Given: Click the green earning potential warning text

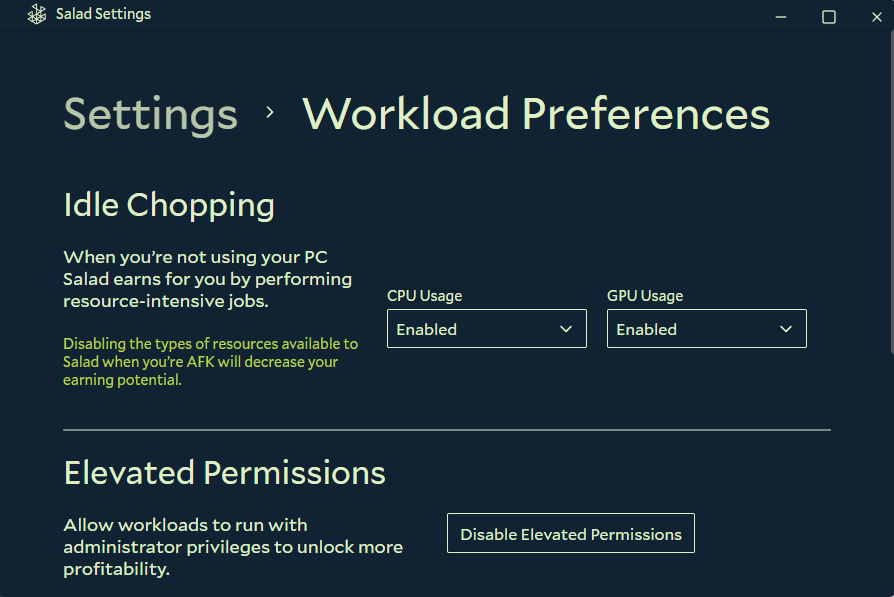Looking at the screenshot, I should [x=210, y=362].
